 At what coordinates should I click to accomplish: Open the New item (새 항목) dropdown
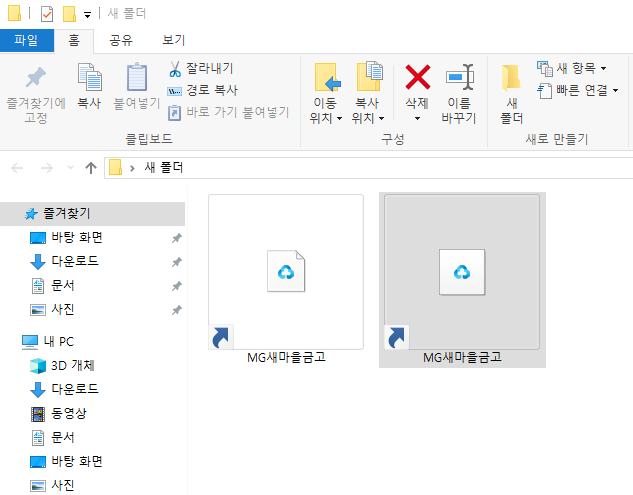point(572,68)
